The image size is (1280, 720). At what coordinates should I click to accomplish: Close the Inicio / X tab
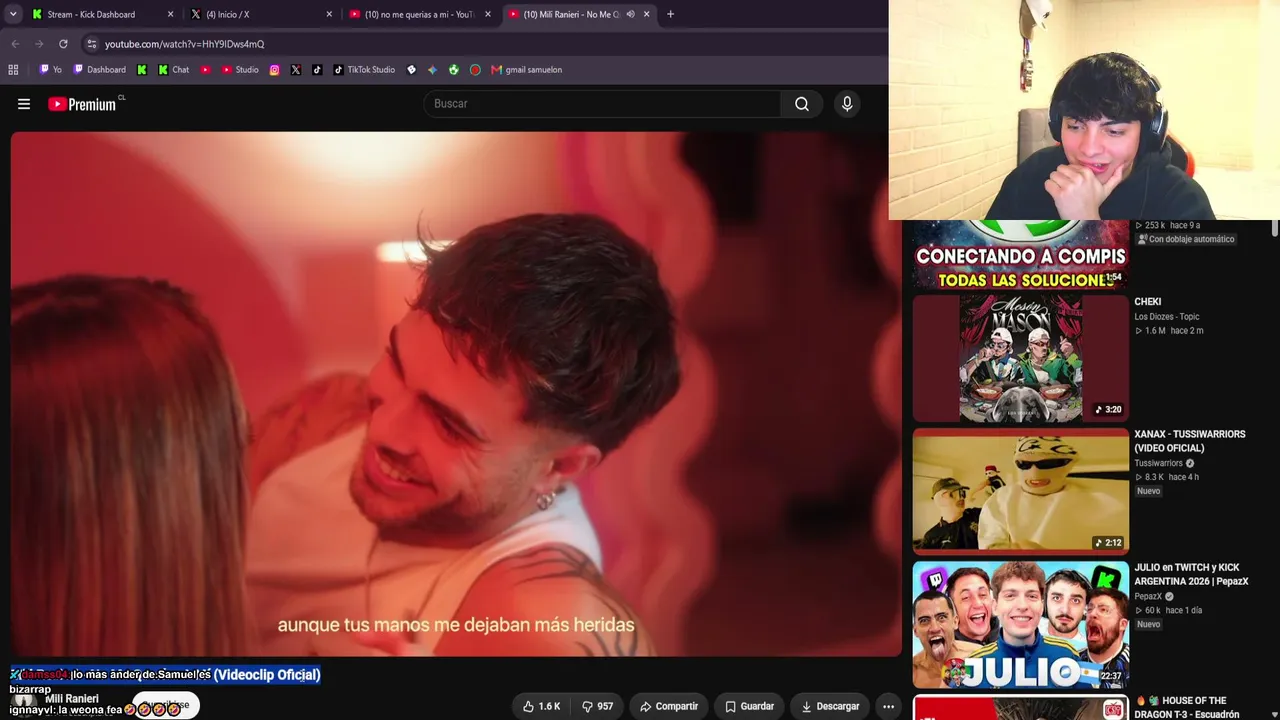pos(329,14)
